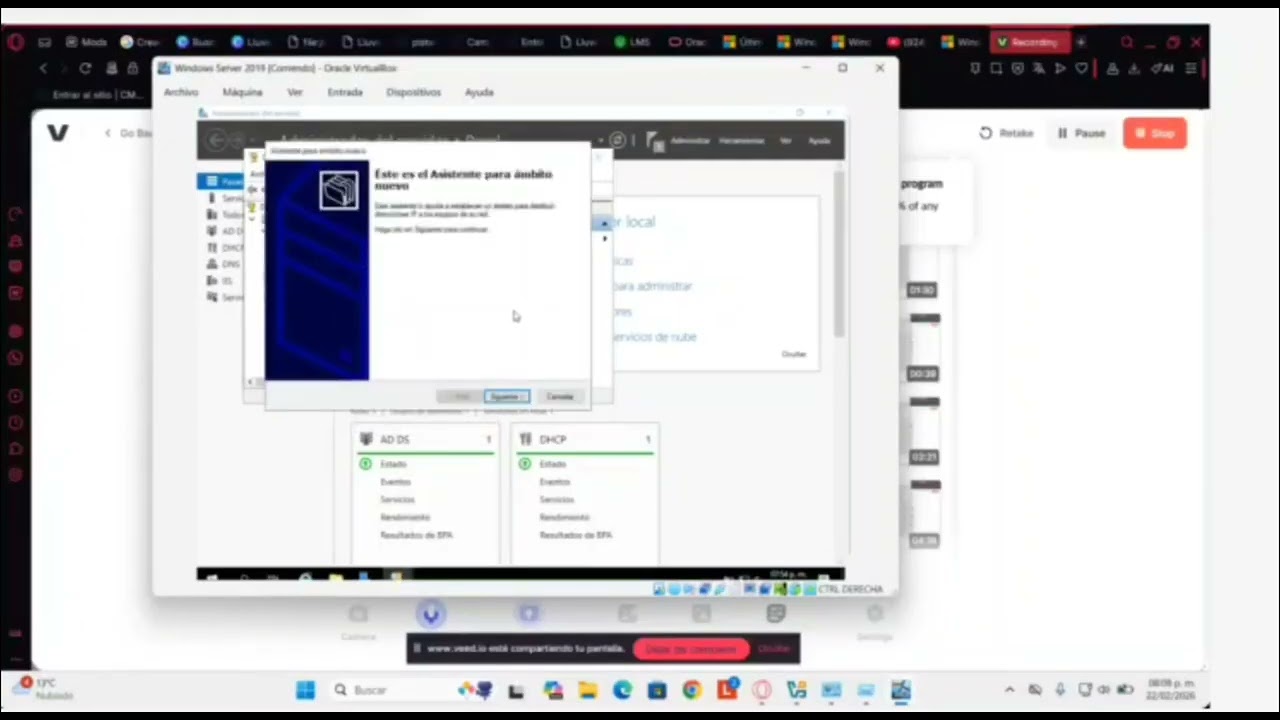1280x720 pixels.
Task: Click the browser reload icon
Action: tap(85, 68)
